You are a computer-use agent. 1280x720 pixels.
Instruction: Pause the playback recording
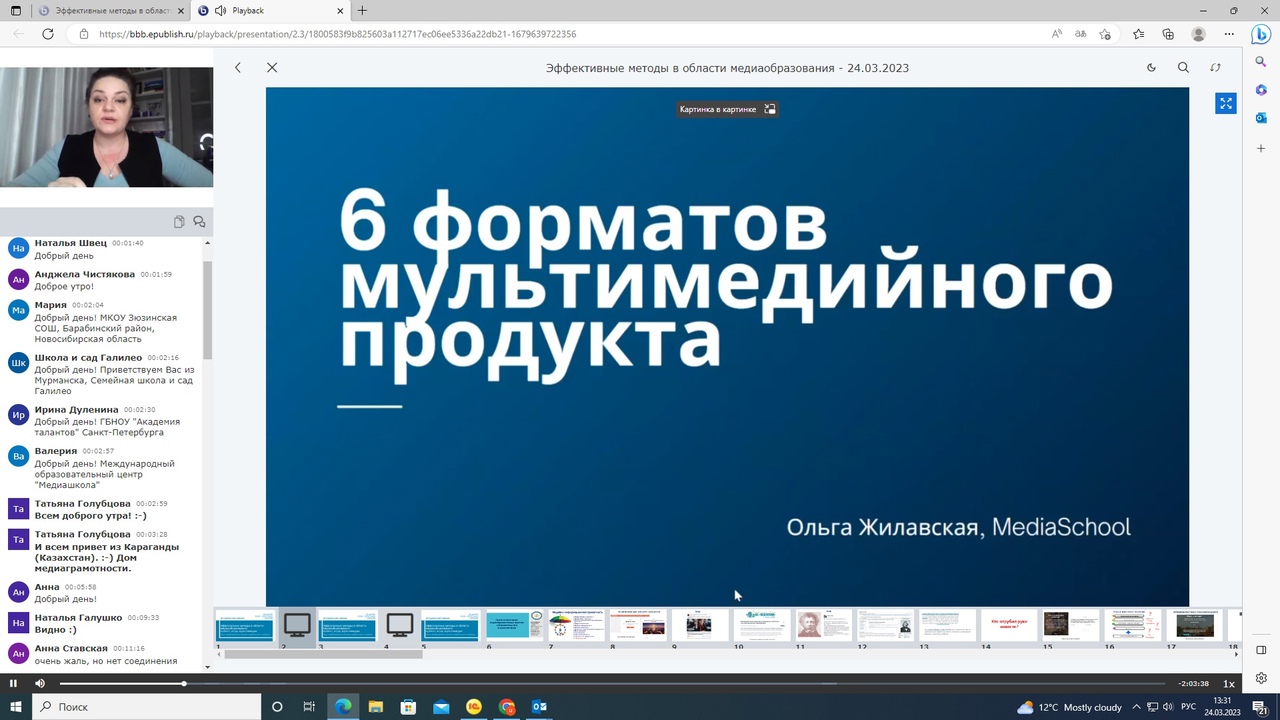(x=13, y=683)
